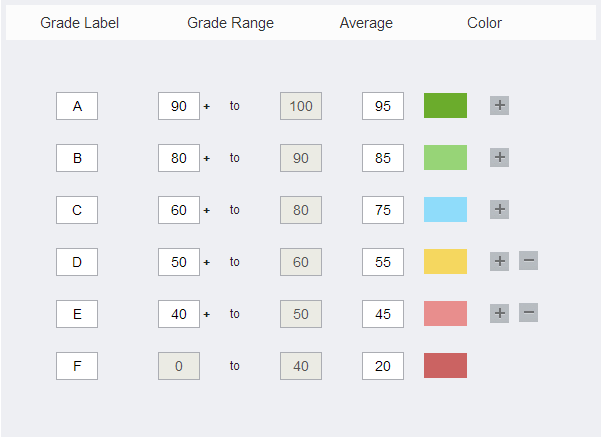Pick the light green swatch for grade B

[445, 157]
